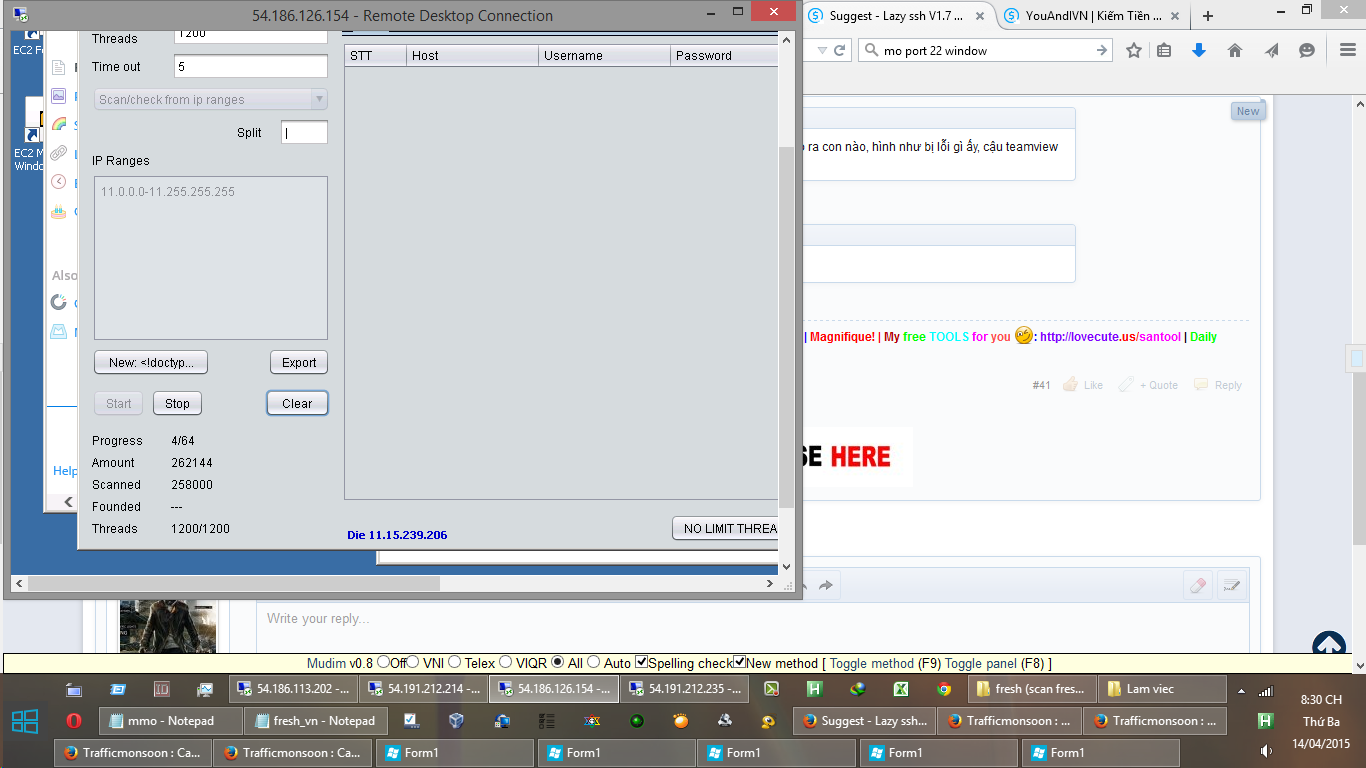Click the paper plane icon in Firefox toolbar
The height and width of the screenshot is (768, 1366).
(x=1271, y=51)
